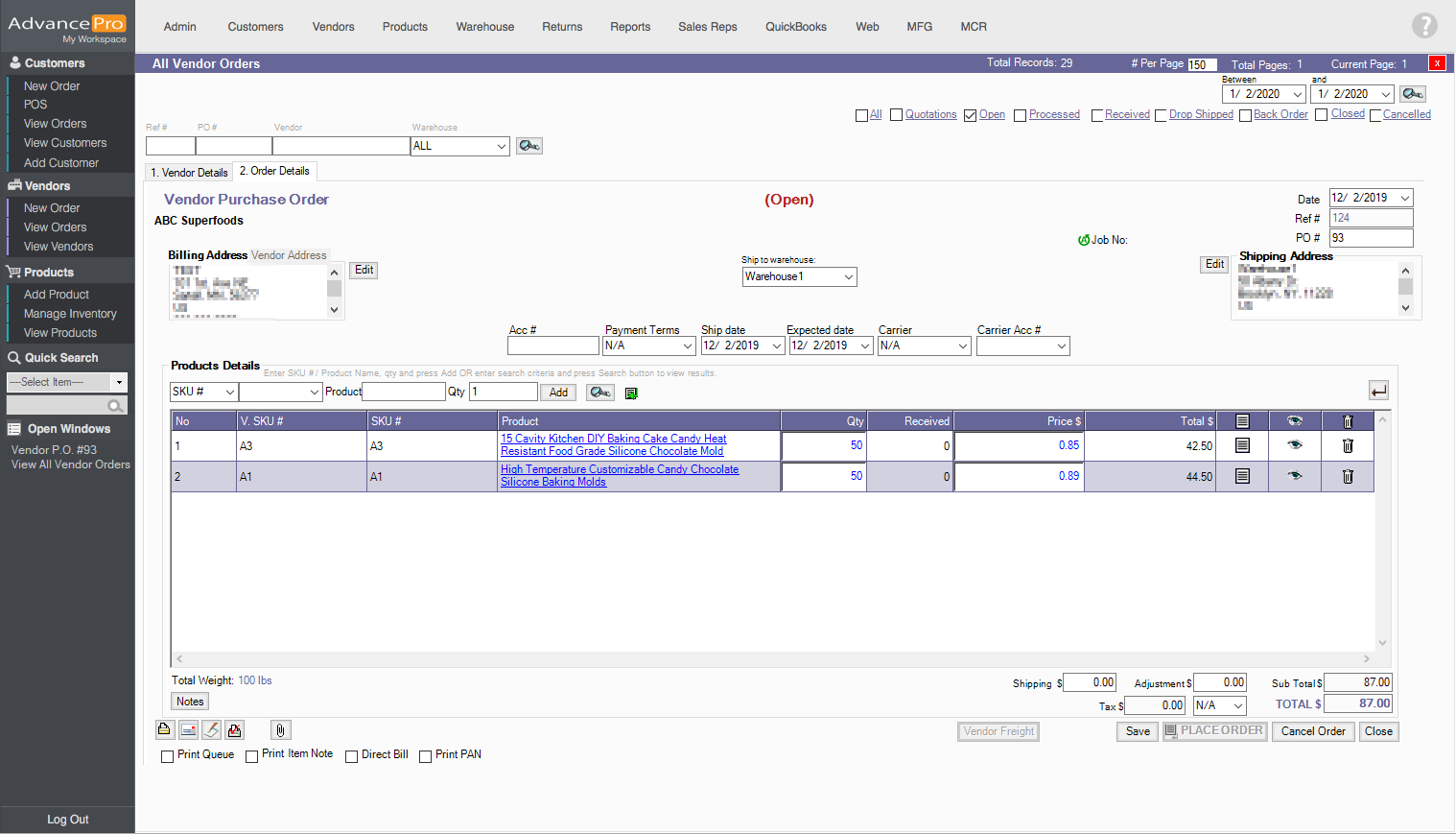Click the paperclip attachment icon
Screen dimensions: 1456x834
coord(280,730)
